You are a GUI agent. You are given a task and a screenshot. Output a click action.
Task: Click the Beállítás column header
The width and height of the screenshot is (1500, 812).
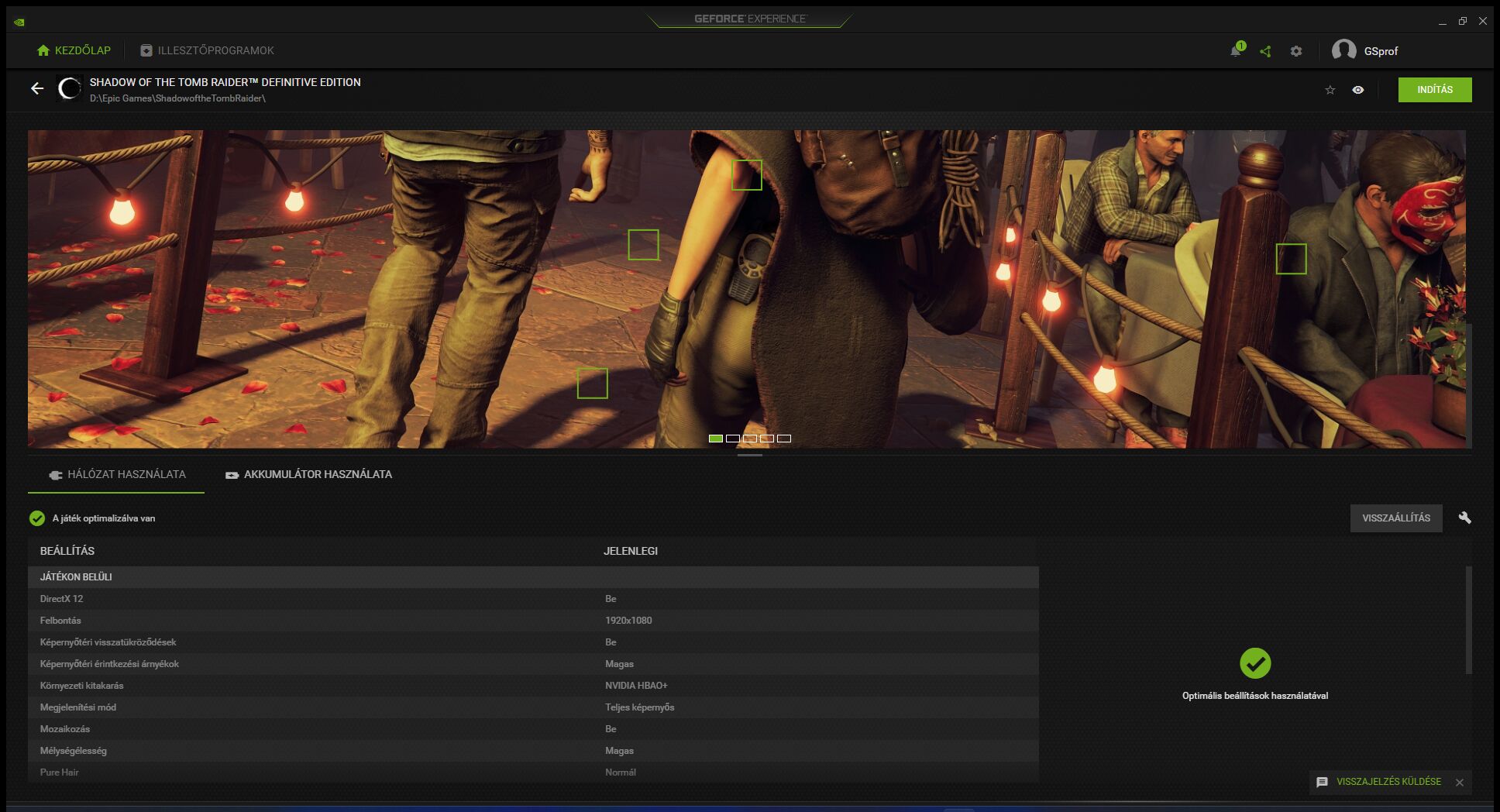[x=67, y=551]
